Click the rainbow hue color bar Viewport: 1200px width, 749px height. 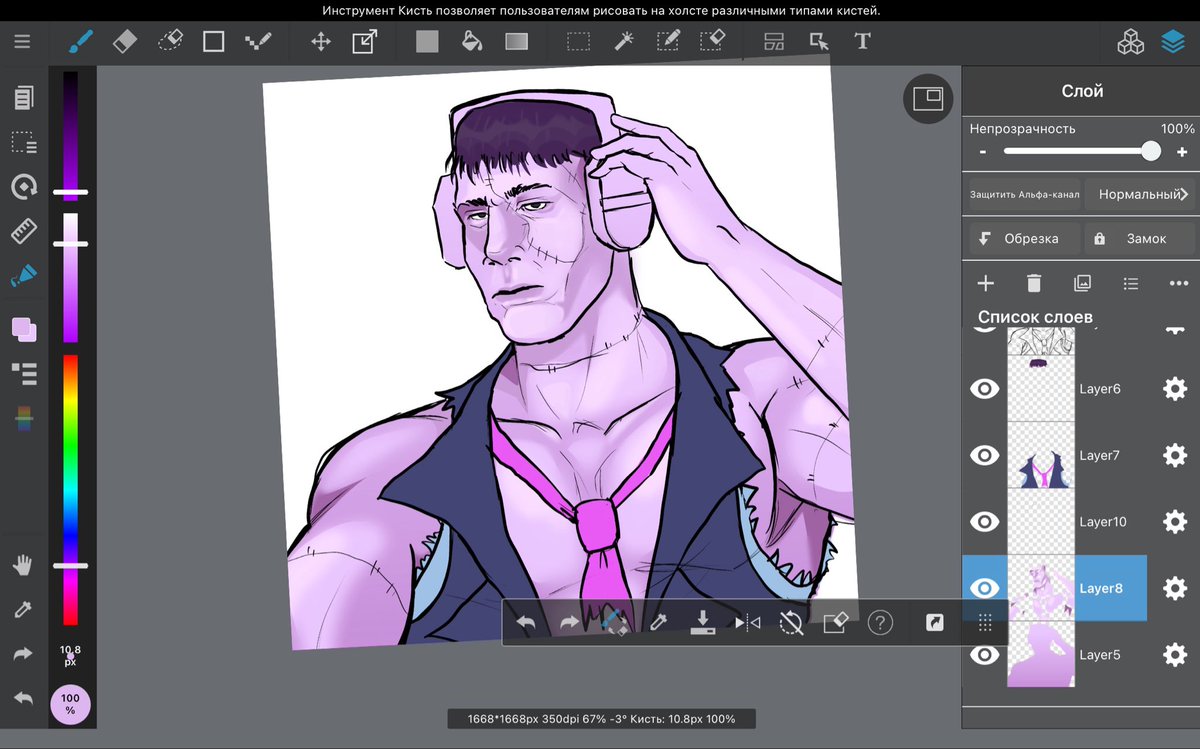coord(71,490)
